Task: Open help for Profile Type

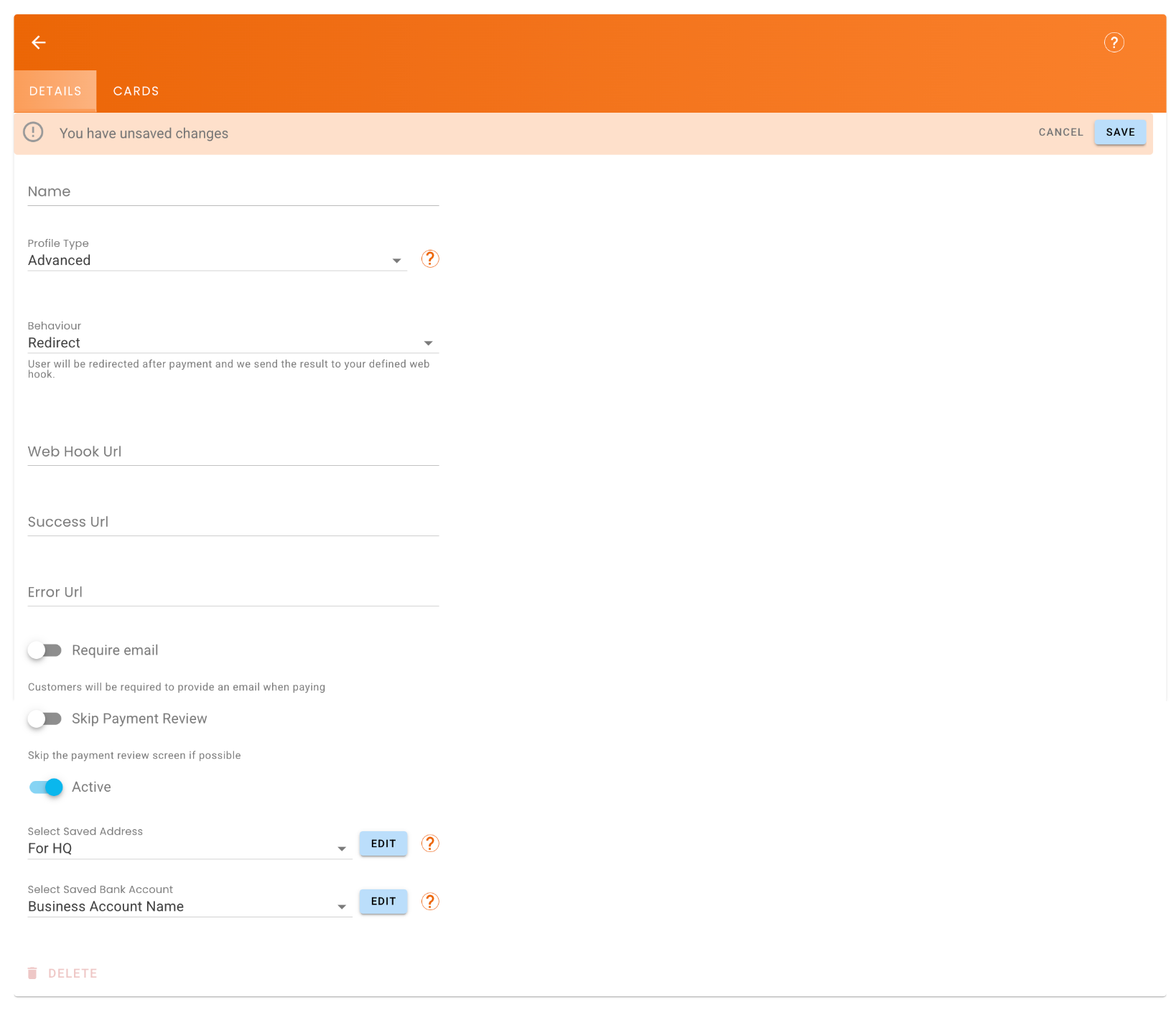Action: pos(430,258)
